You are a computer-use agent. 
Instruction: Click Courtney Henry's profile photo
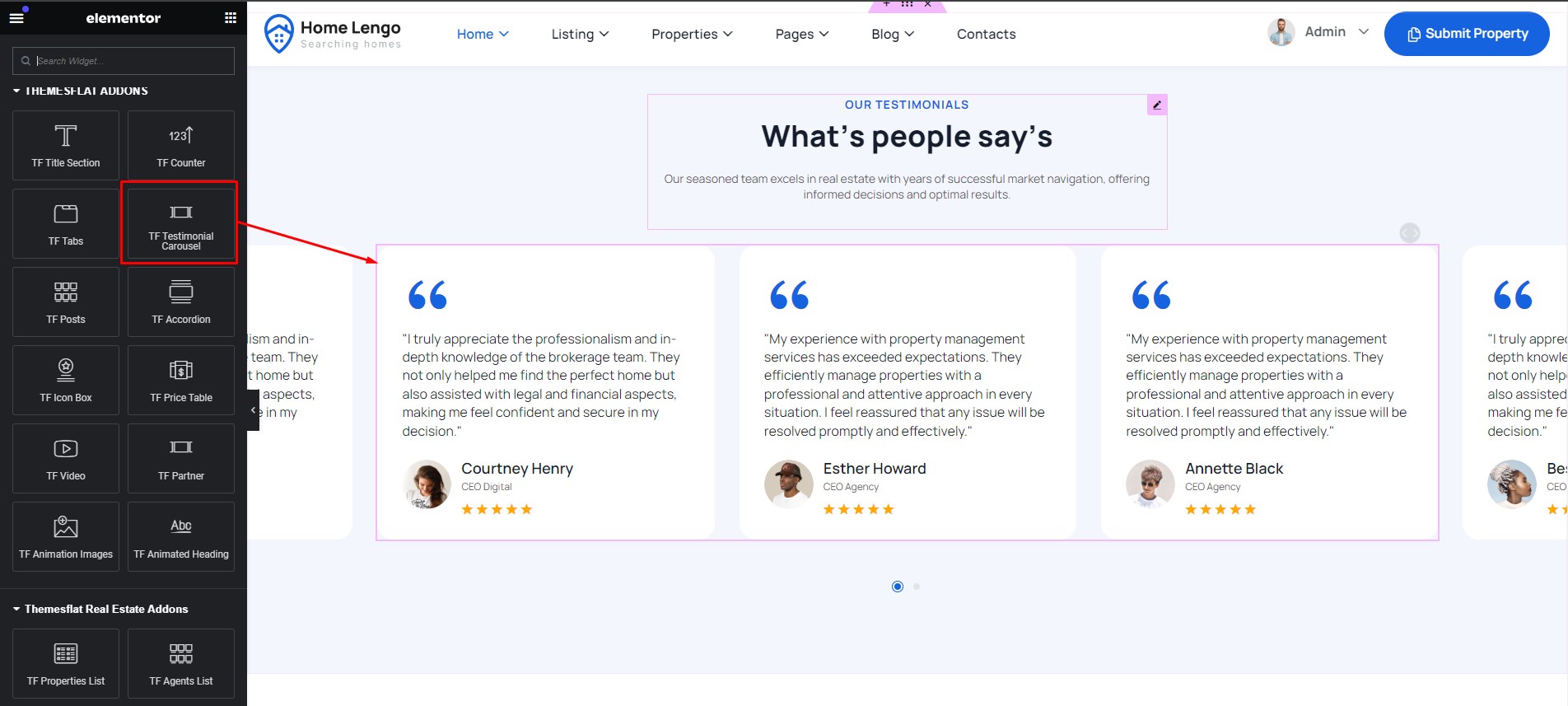click(427, 484)
